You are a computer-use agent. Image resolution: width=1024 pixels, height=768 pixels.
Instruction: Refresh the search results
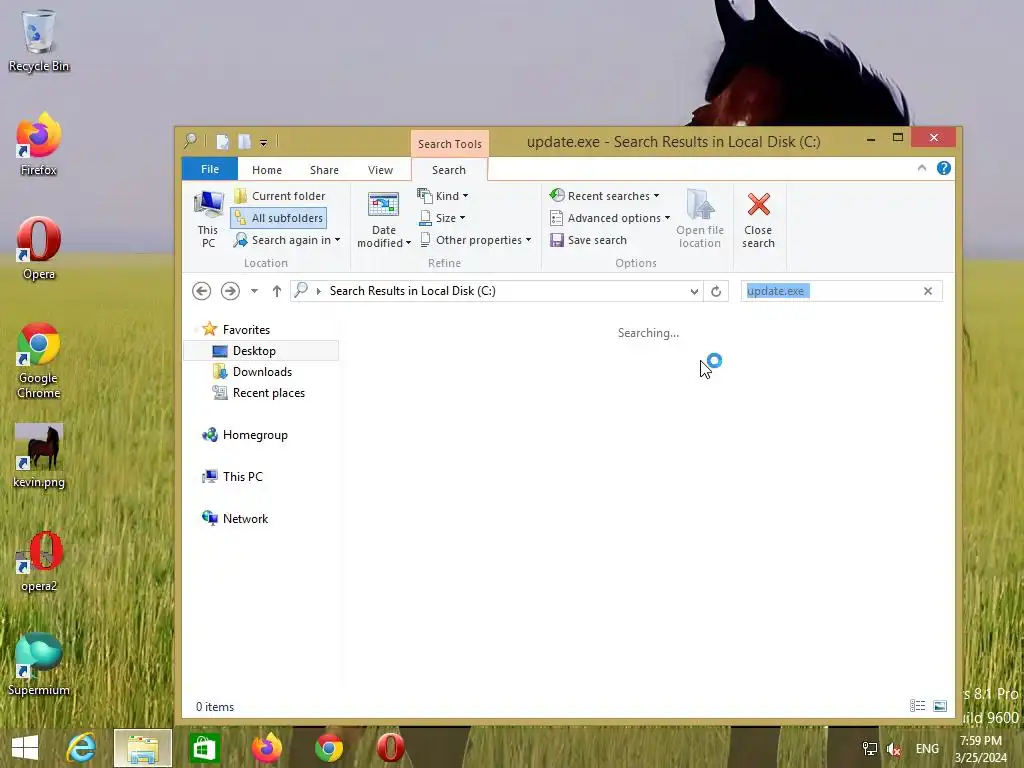coord(716,291)
